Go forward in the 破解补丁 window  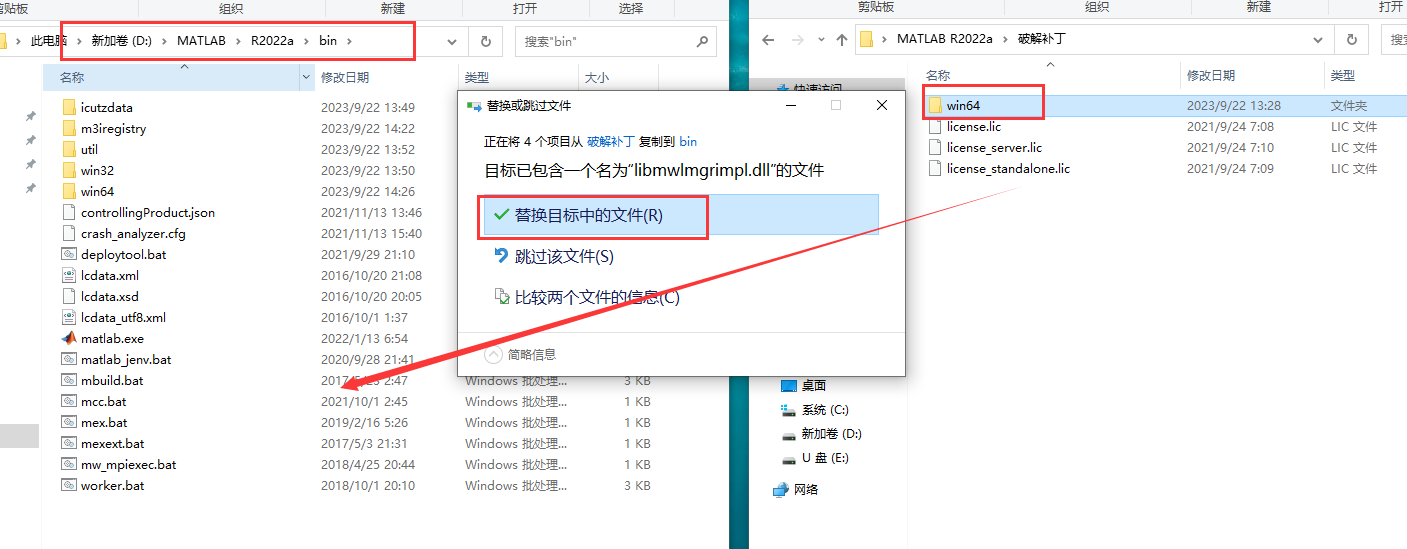(797, 40)
